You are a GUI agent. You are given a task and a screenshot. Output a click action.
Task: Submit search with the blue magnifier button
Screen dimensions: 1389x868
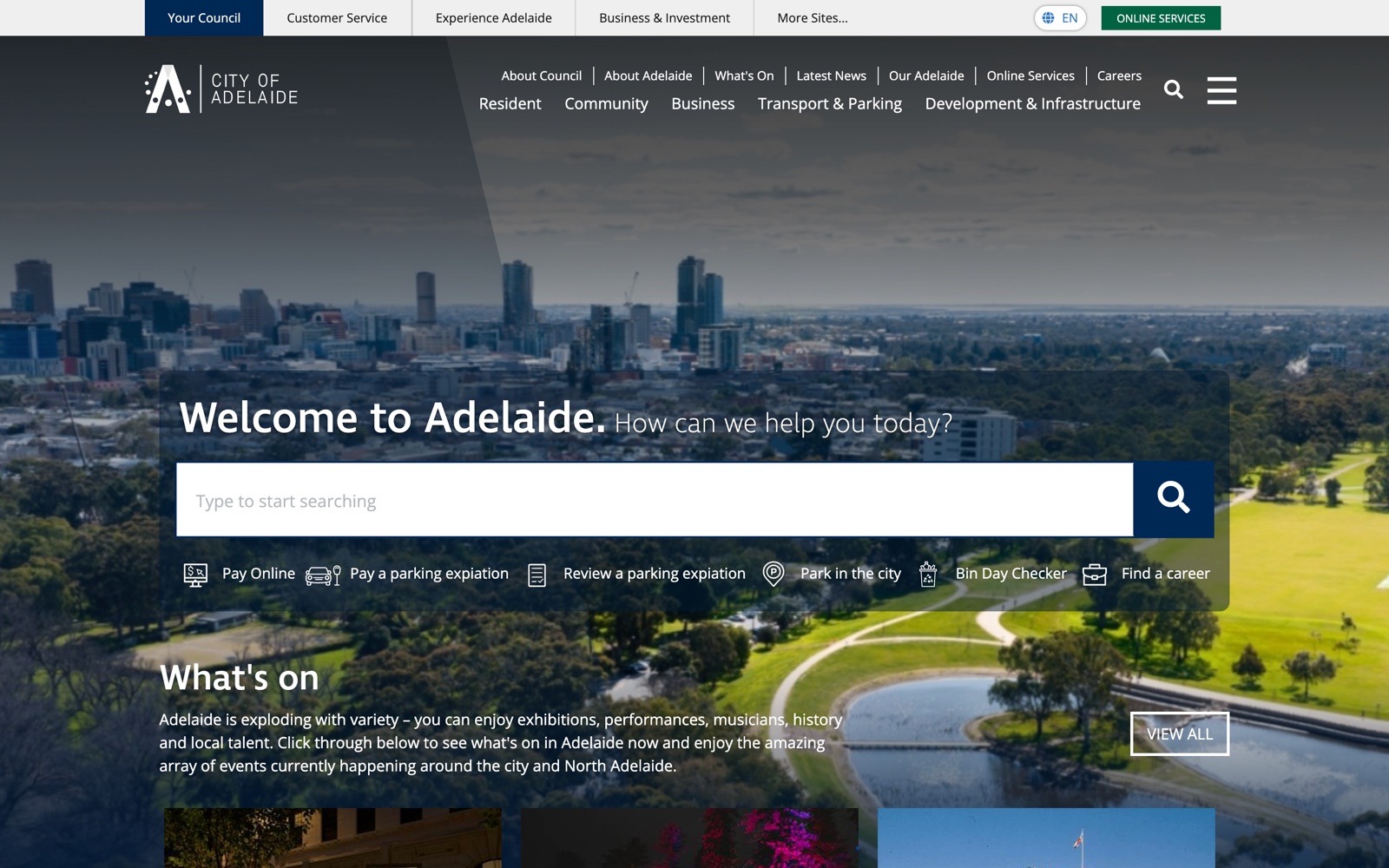[x=1174, y=499]
